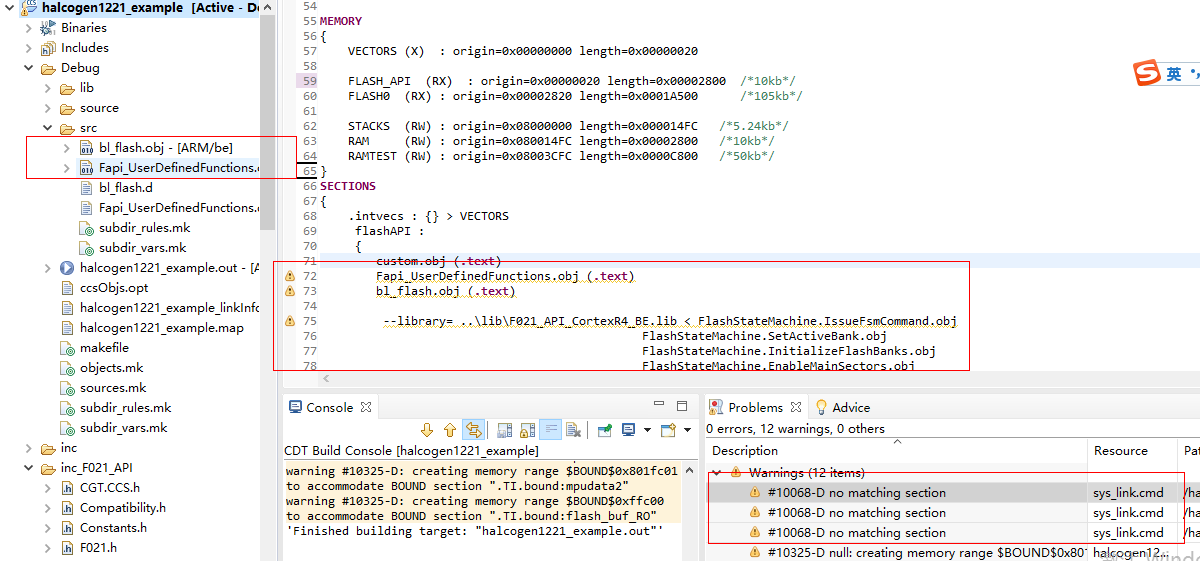This screenshot has height=561, width=1200.
Task: Collapse the inc_F021_API folder
Action: 29,468
